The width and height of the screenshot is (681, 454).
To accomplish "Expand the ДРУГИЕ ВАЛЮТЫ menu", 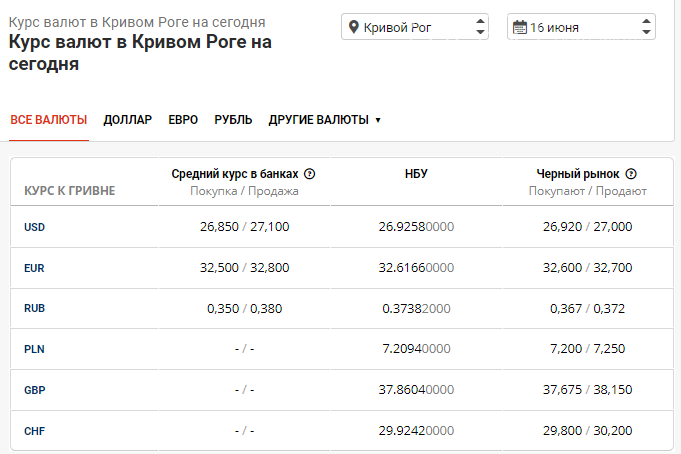I will pos(324,119).
